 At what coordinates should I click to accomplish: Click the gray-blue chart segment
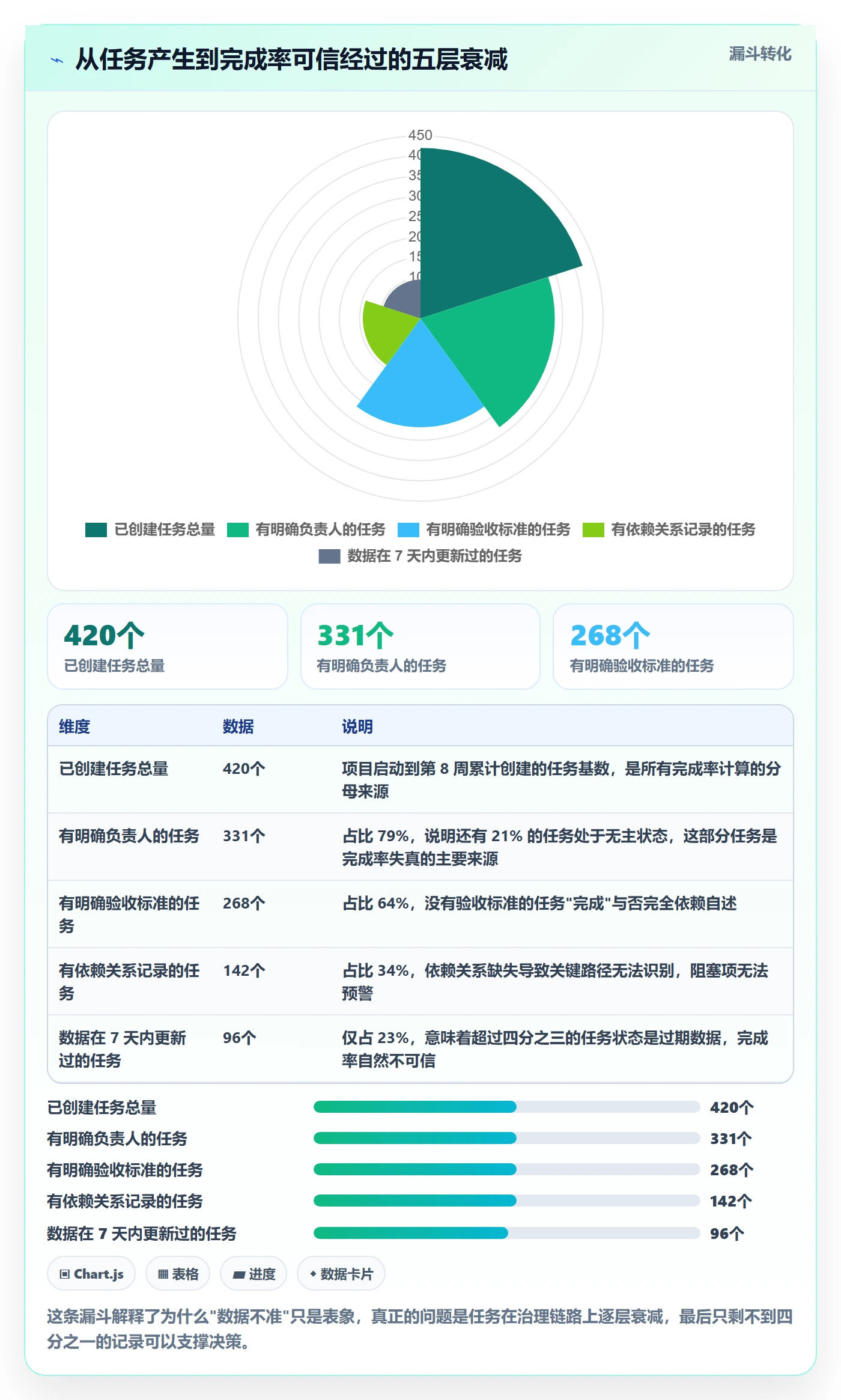[x=405, y=297]
